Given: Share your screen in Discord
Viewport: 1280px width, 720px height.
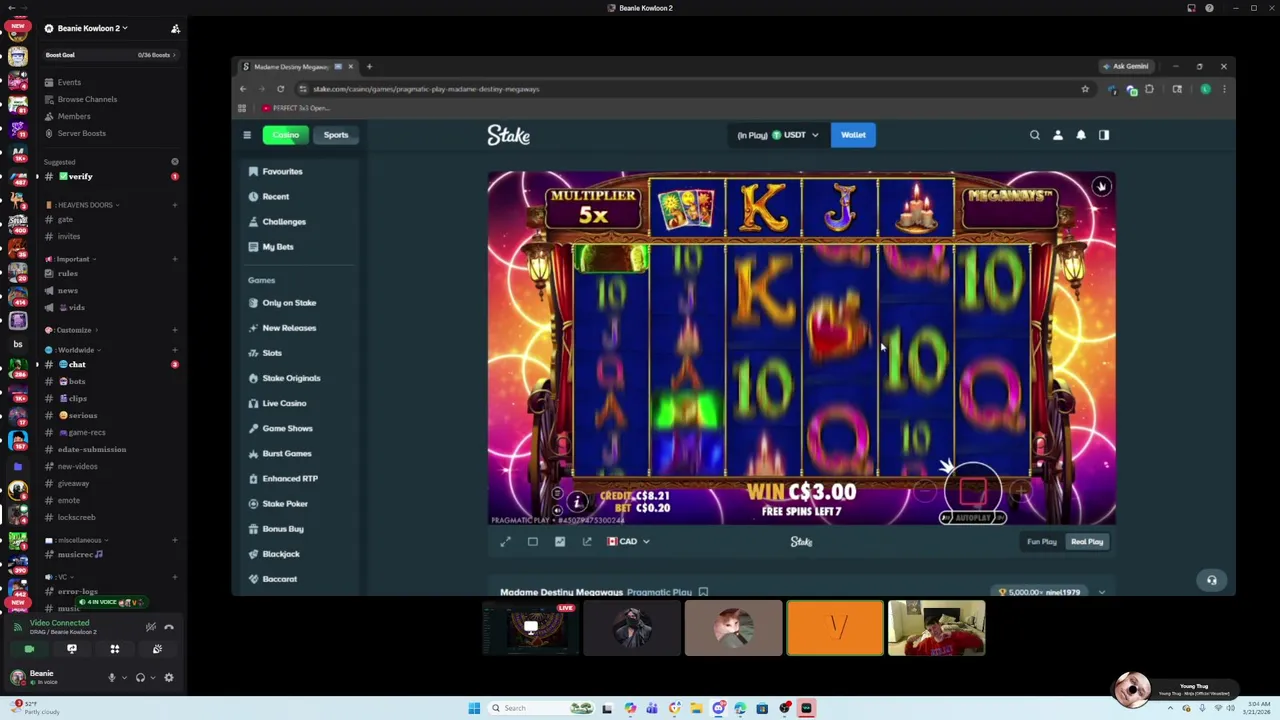Looking at the screenshot, I should [x=72, y=649].
